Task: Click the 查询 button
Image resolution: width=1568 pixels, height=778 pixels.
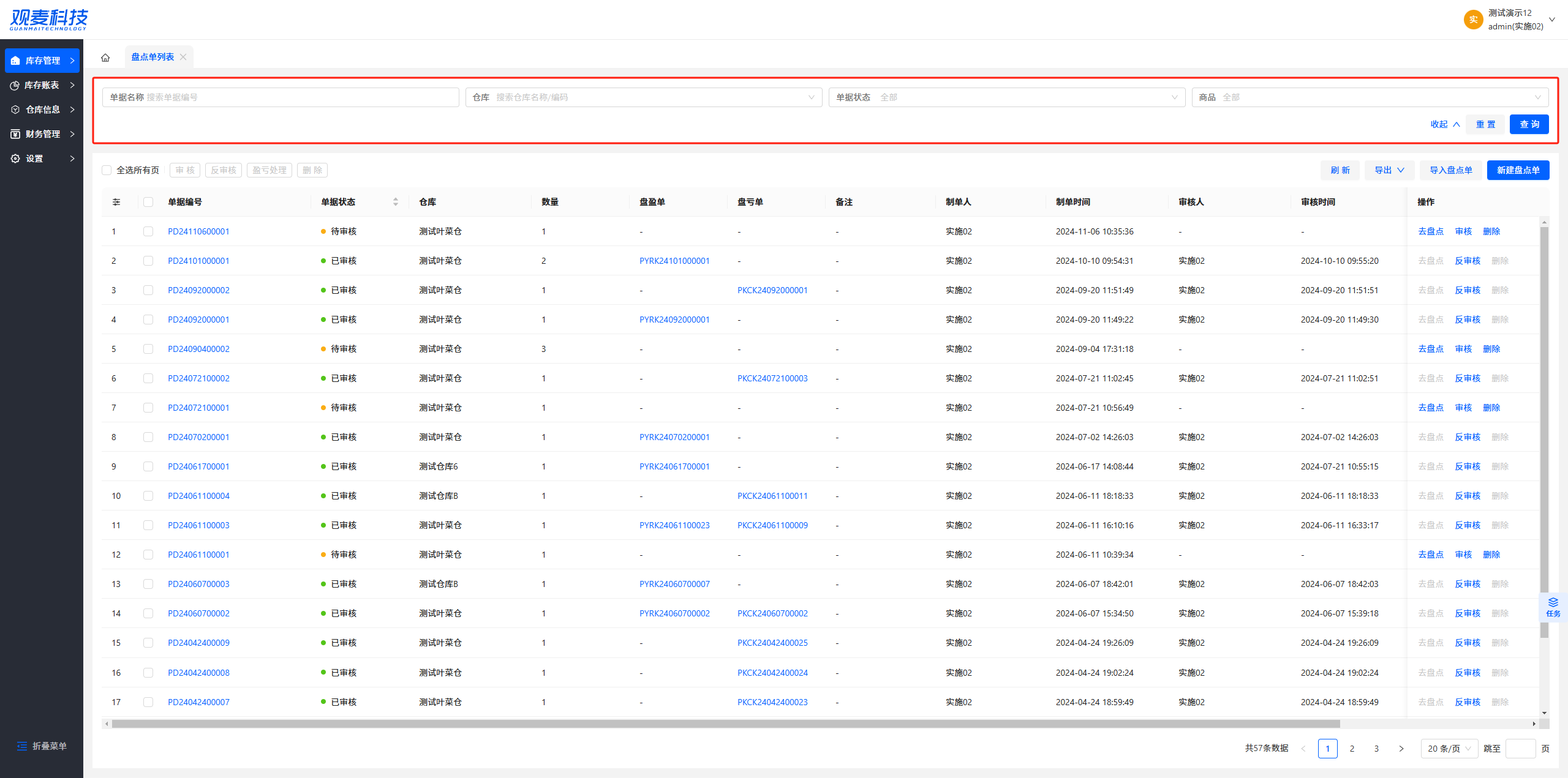Action: point(1529,124)
